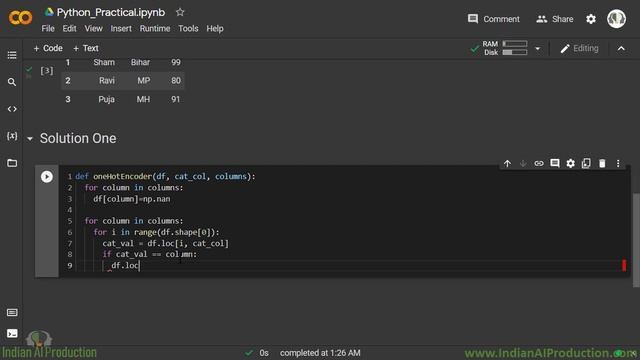Click the notebook vertical scrollbar

tap(636, 240)
